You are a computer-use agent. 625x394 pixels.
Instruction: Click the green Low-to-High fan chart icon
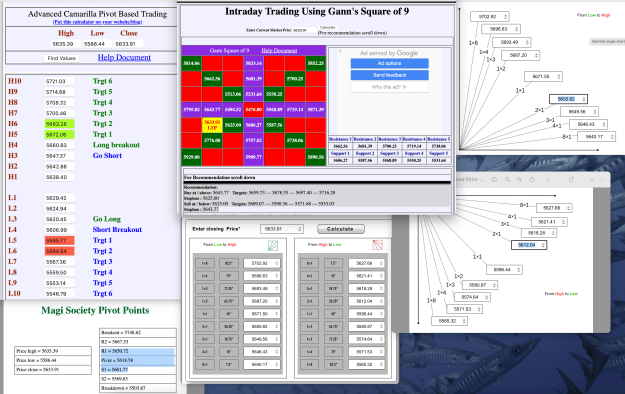coord(273,245)
